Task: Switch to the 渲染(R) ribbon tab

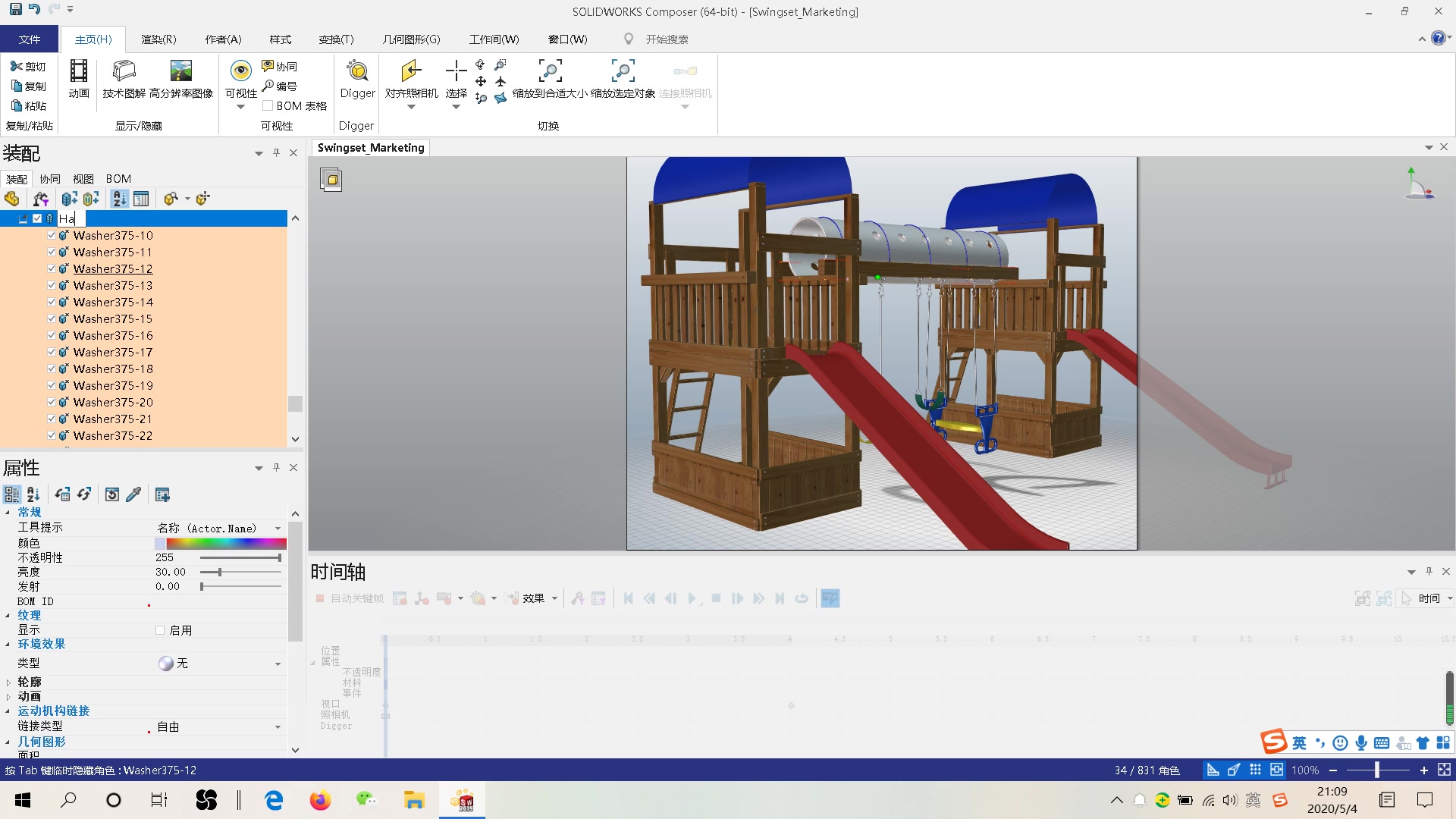Action: (158, 39)
